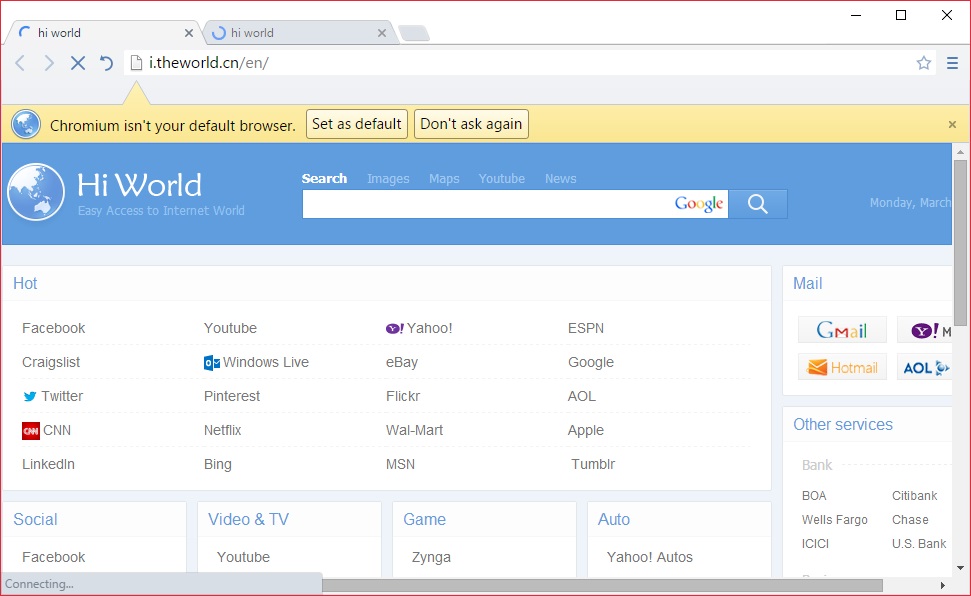
Task: Open CNN from the Hot list
Action: point(46,431)
